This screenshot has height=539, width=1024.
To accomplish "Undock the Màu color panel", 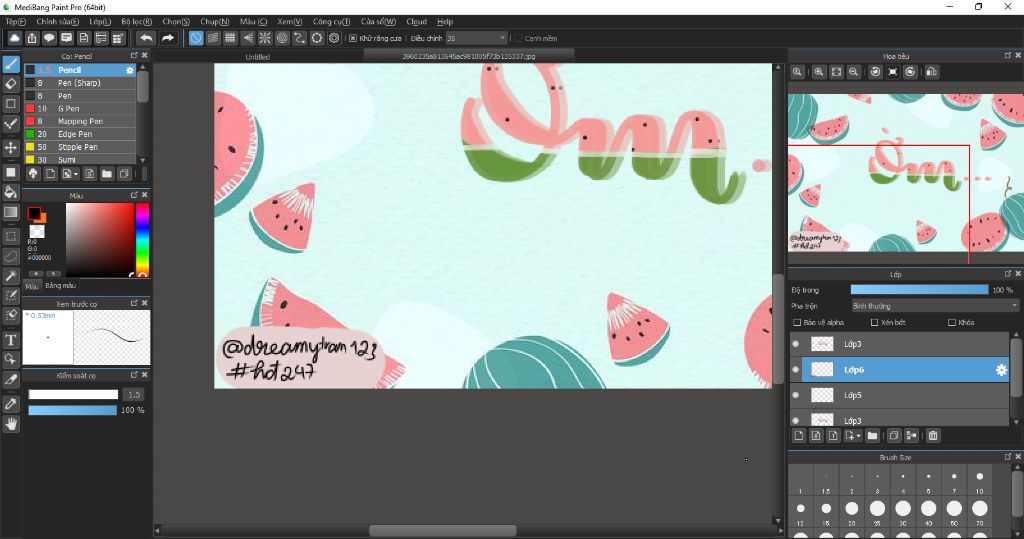I will pos(134,195).
